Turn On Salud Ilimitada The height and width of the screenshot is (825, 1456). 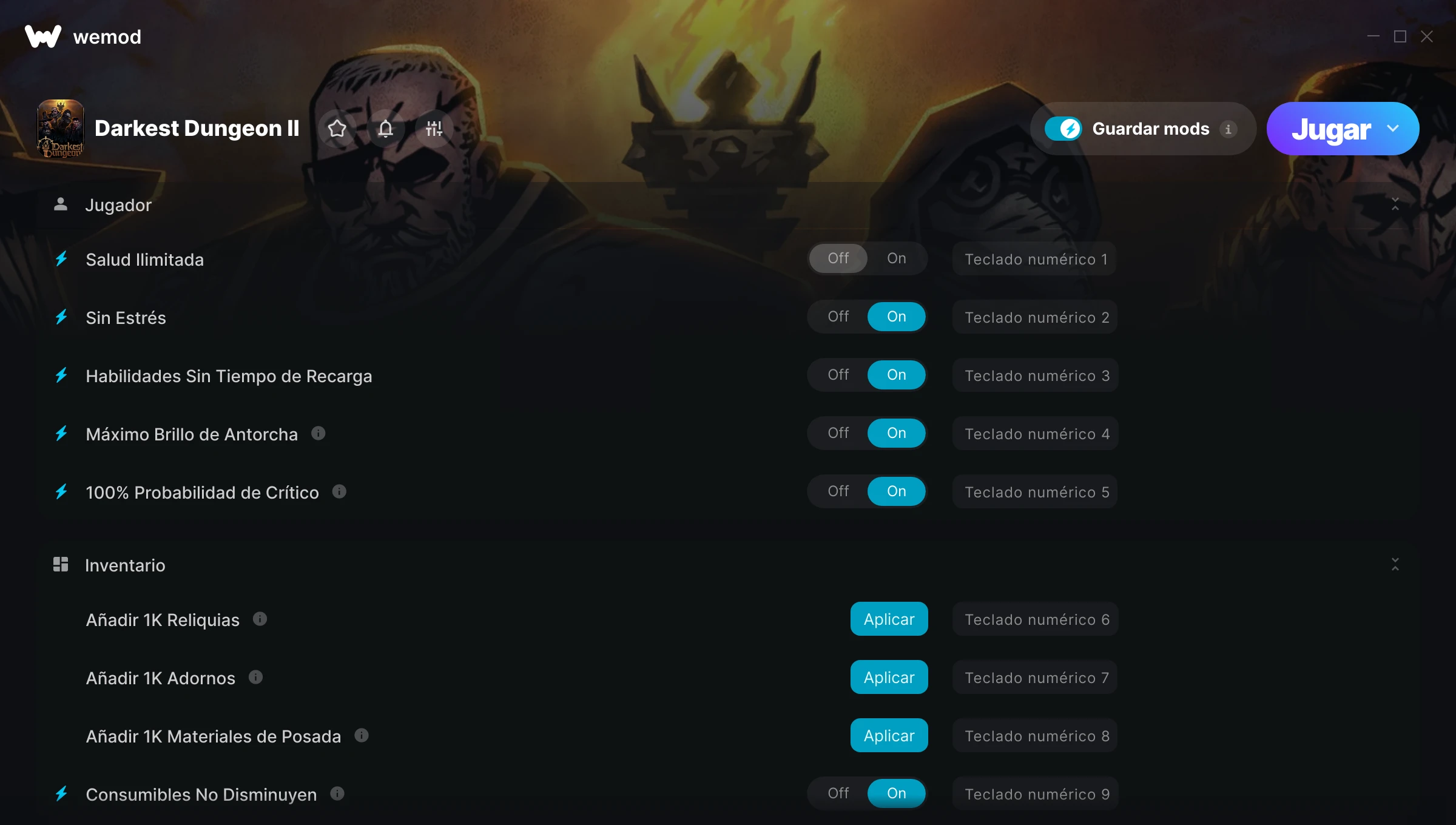click(897, 258)
